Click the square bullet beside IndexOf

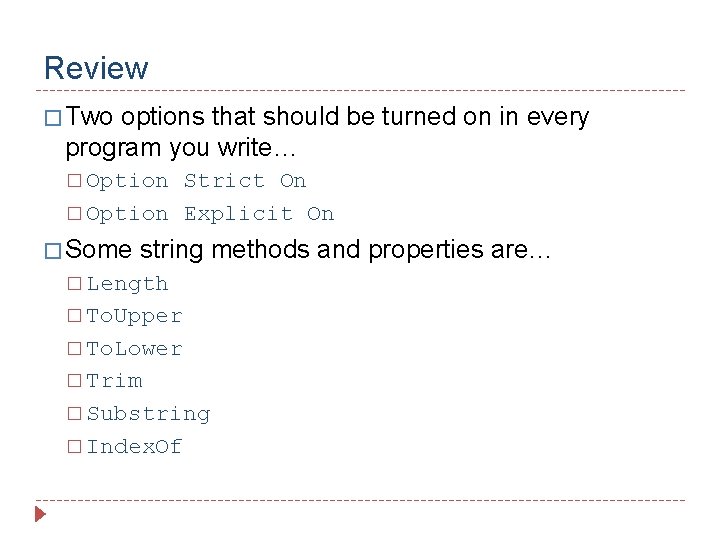pos(74,446)
